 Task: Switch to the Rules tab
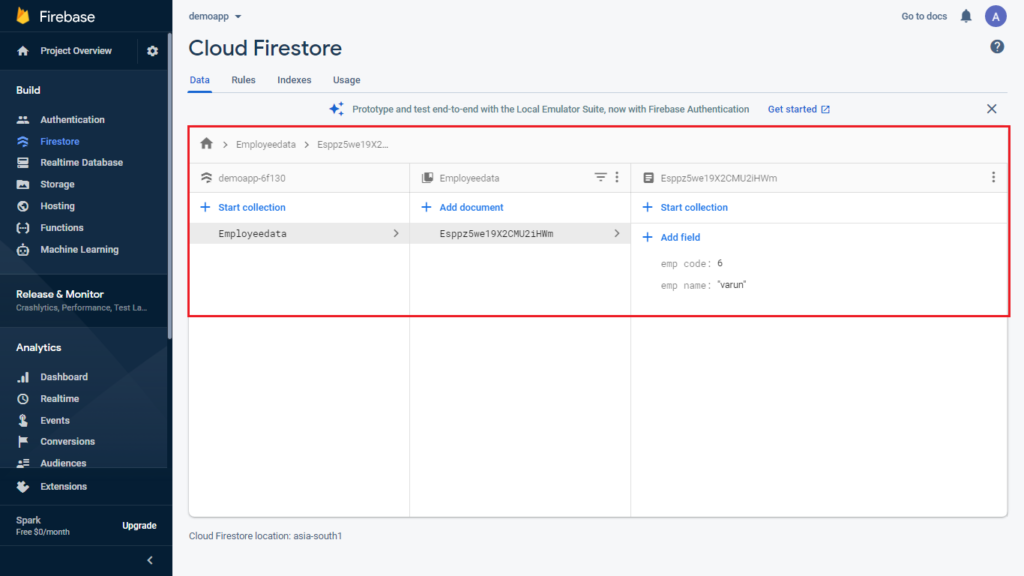[x=243, y=80]
